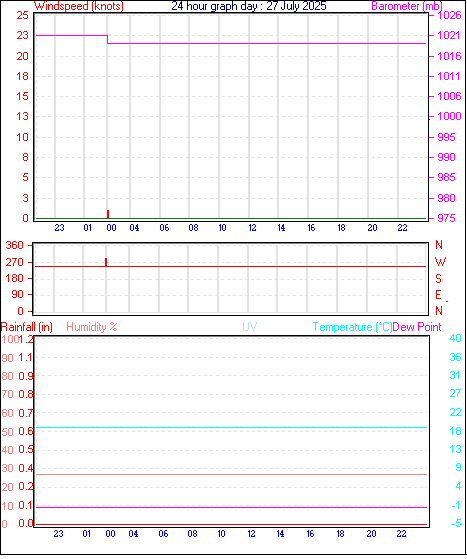Click the red windspeed spike at hour 00

click(x=108, y=214)
